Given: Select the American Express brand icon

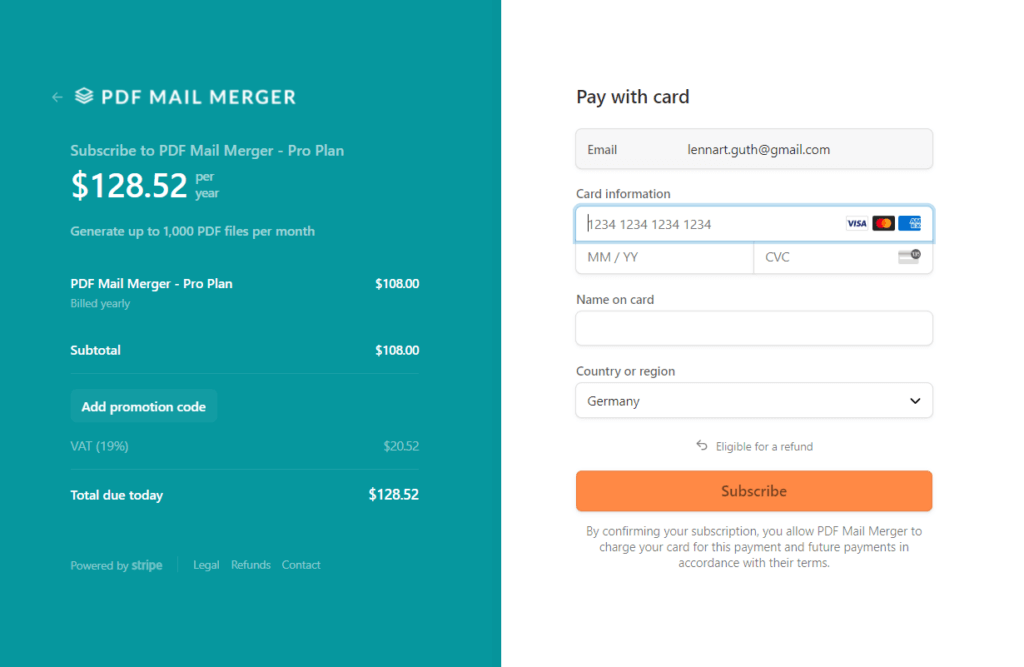Looking at the screenshot, I should pyautogui.click(x=909, y=223).
